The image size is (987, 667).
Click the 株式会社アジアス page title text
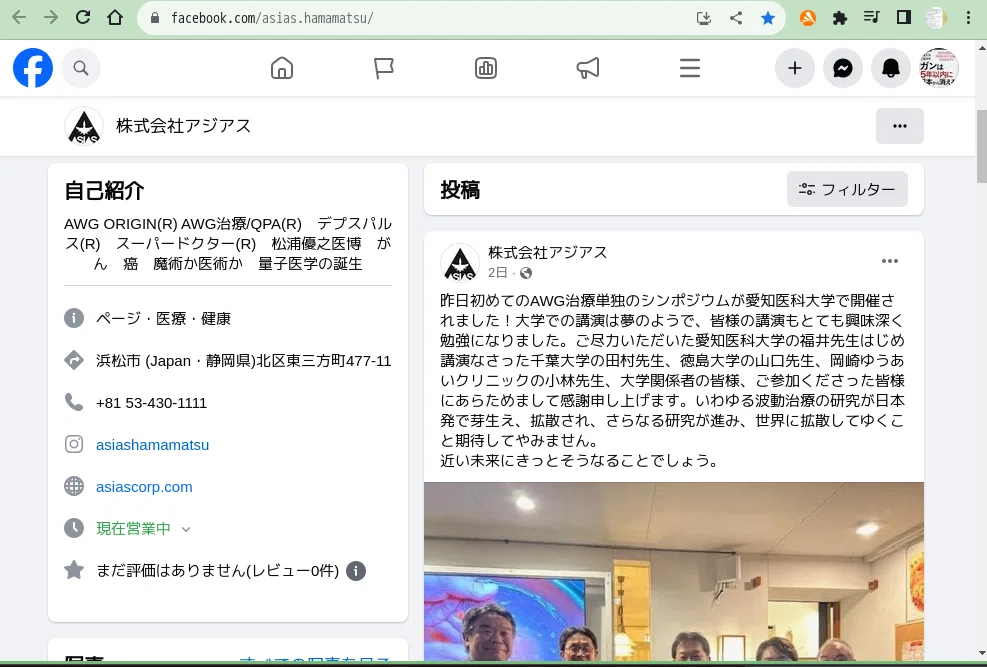tap(183, 126)
